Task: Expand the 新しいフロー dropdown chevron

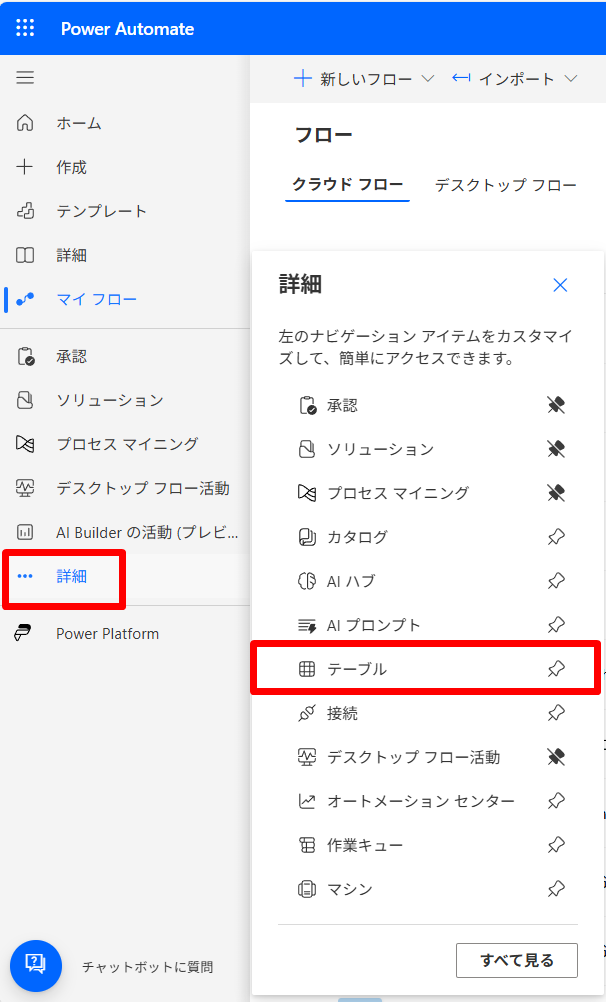Action: click(428, 79)
